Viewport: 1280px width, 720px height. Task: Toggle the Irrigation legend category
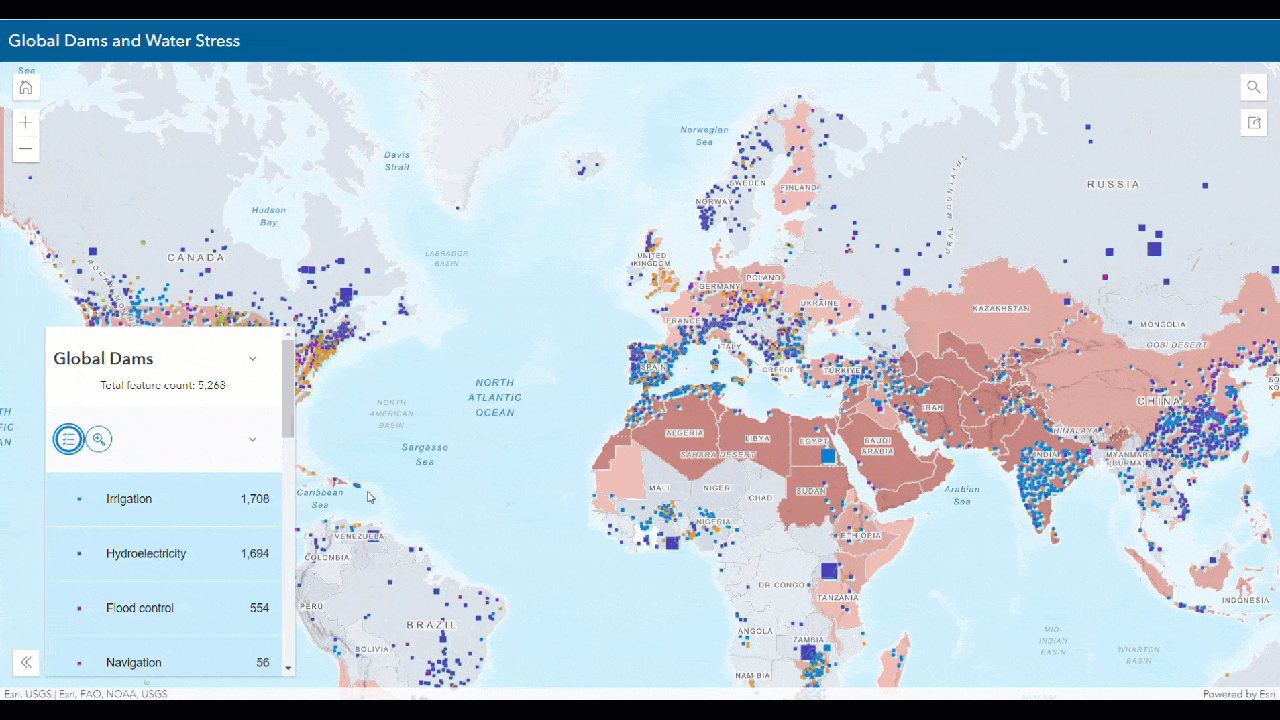point(164,499)
